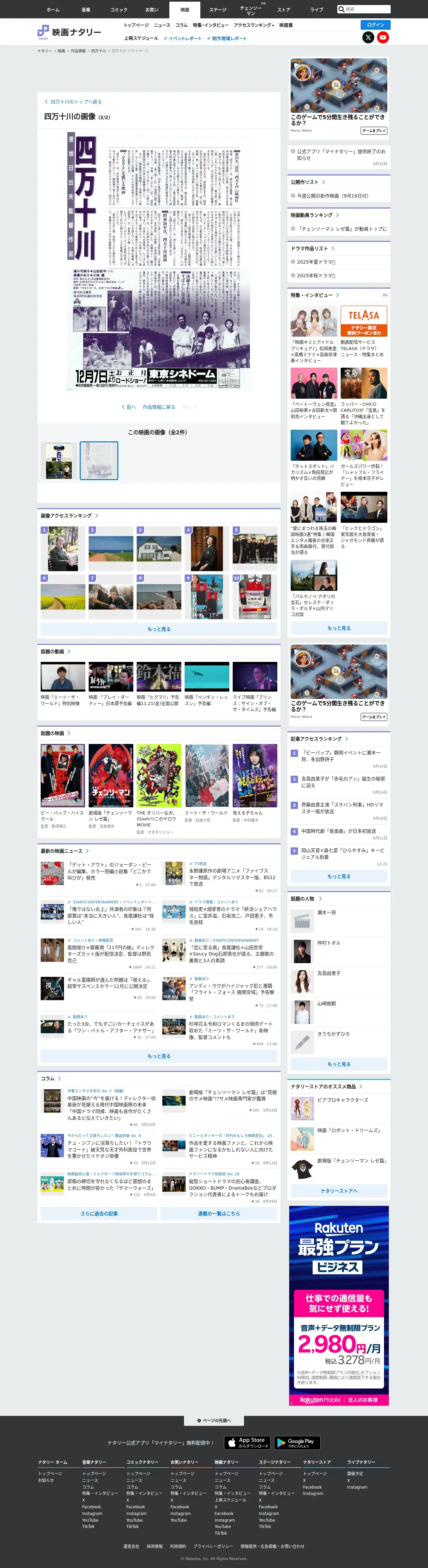Click the chevron beside 話題の動画

tap(69, 651)
